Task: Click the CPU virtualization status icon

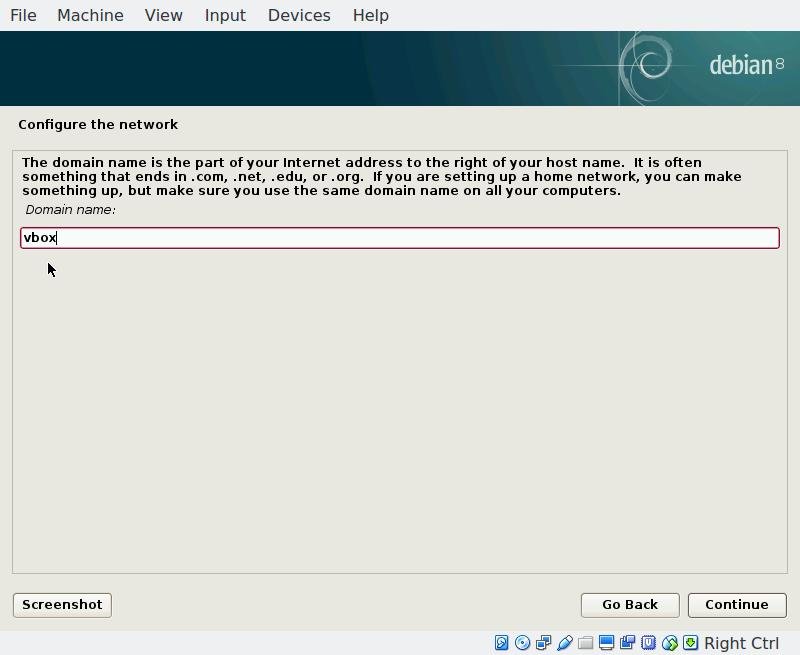Action: [648, 643]
